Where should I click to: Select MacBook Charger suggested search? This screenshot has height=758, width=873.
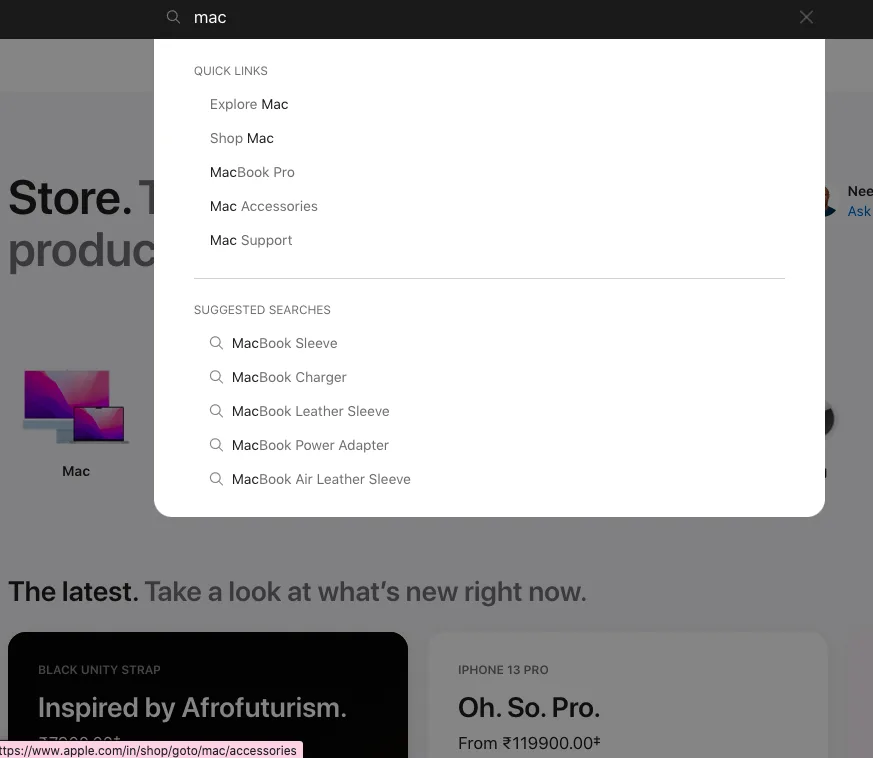tap(289, 377)
